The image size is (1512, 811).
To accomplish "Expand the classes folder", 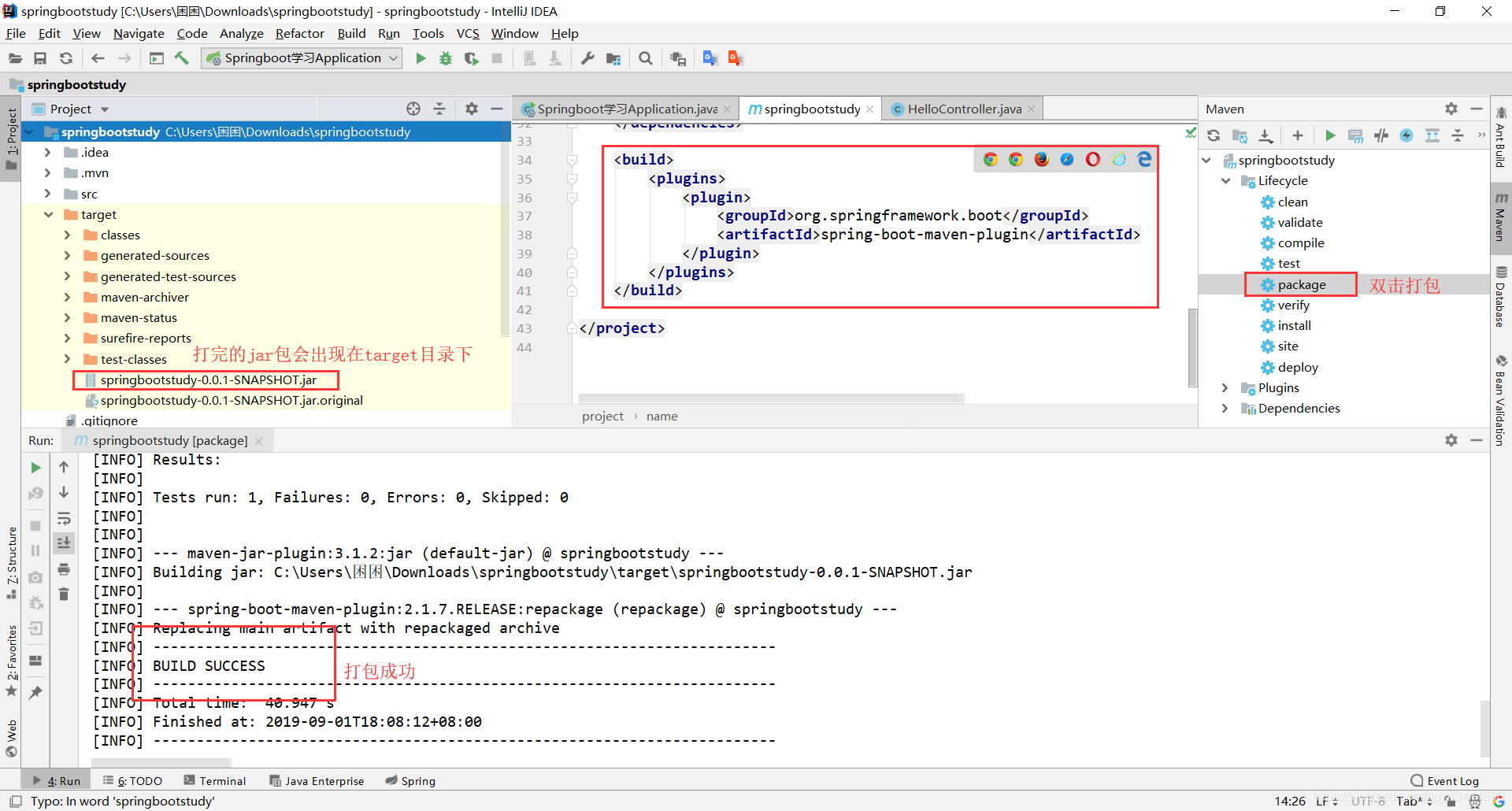I will 67,235.
